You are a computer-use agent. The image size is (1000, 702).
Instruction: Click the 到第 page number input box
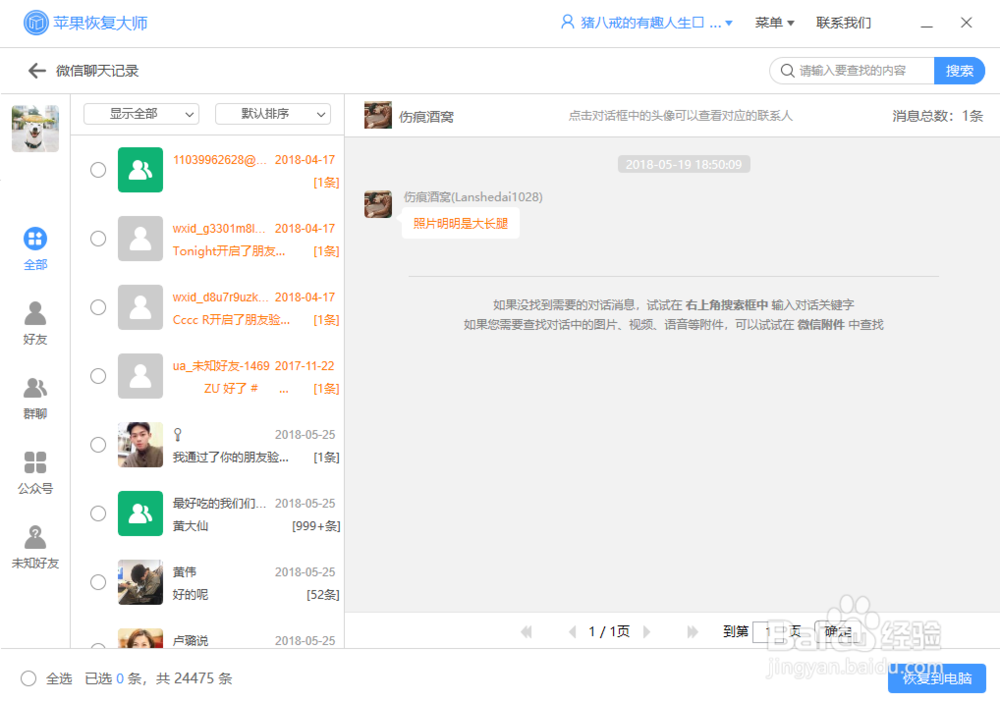click(x=768, y=632)
